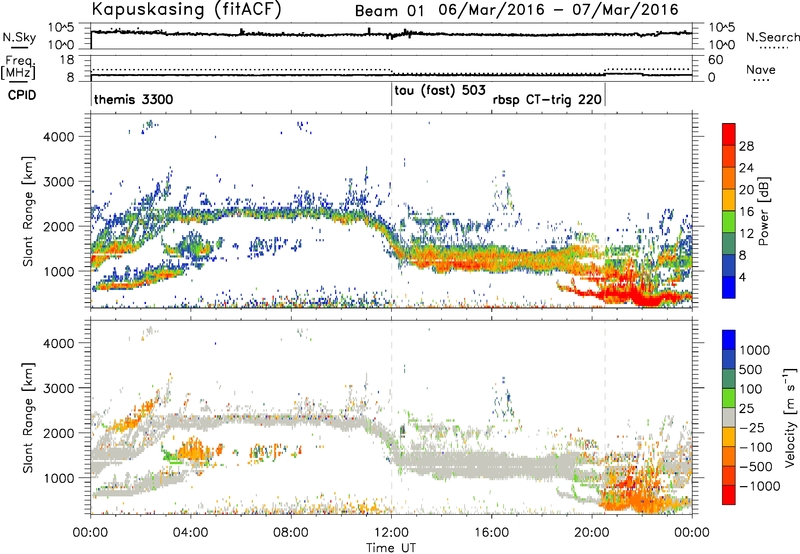Click Velocity colorbar segment between 25 and 100
800x554 pixels.
pyautogui.click(x=729, y=398)
